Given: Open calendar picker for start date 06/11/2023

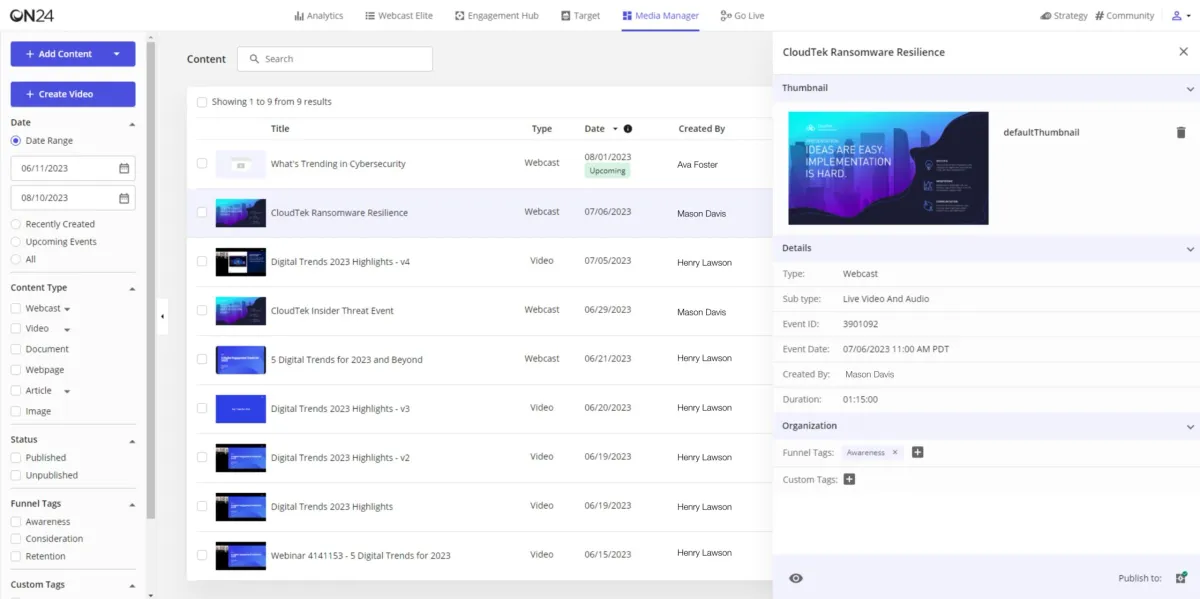Looking at the screenshot, I should coord(124,169).
